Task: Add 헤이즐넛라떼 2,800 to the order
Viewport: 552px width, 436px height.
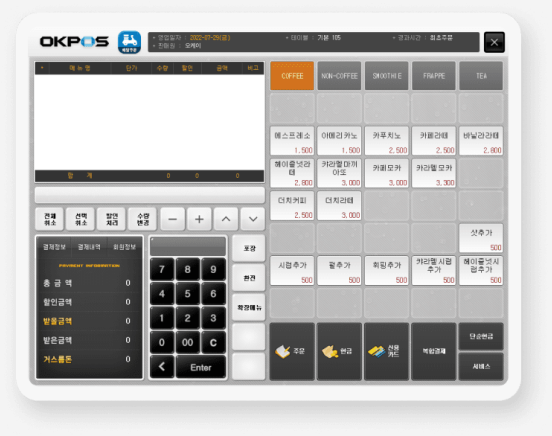Action: 292,173
